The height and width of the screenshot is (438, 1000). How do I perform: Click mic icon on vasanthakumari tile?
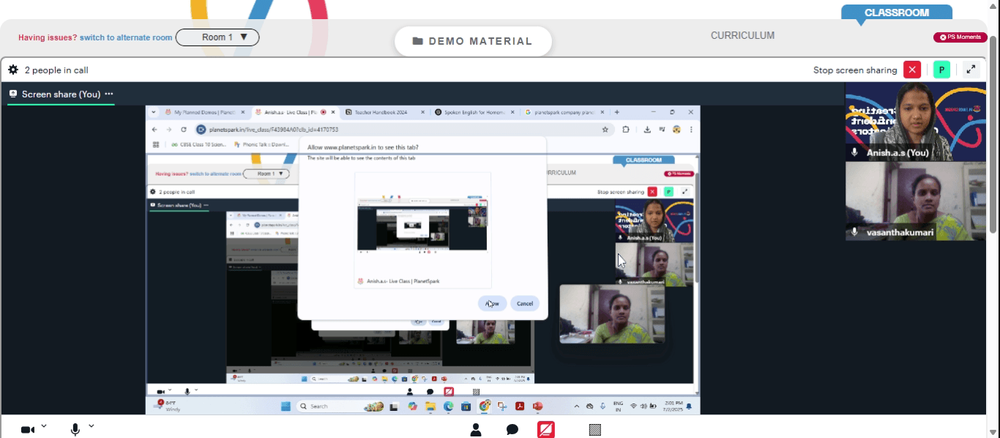[x=855, y=233]
